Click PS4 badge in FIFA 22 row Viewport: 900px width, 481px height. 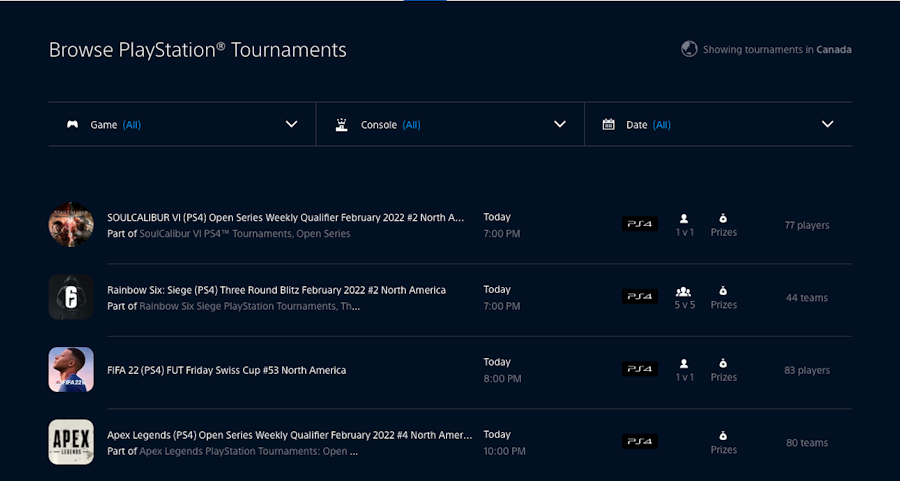click(x=640, y=368)
